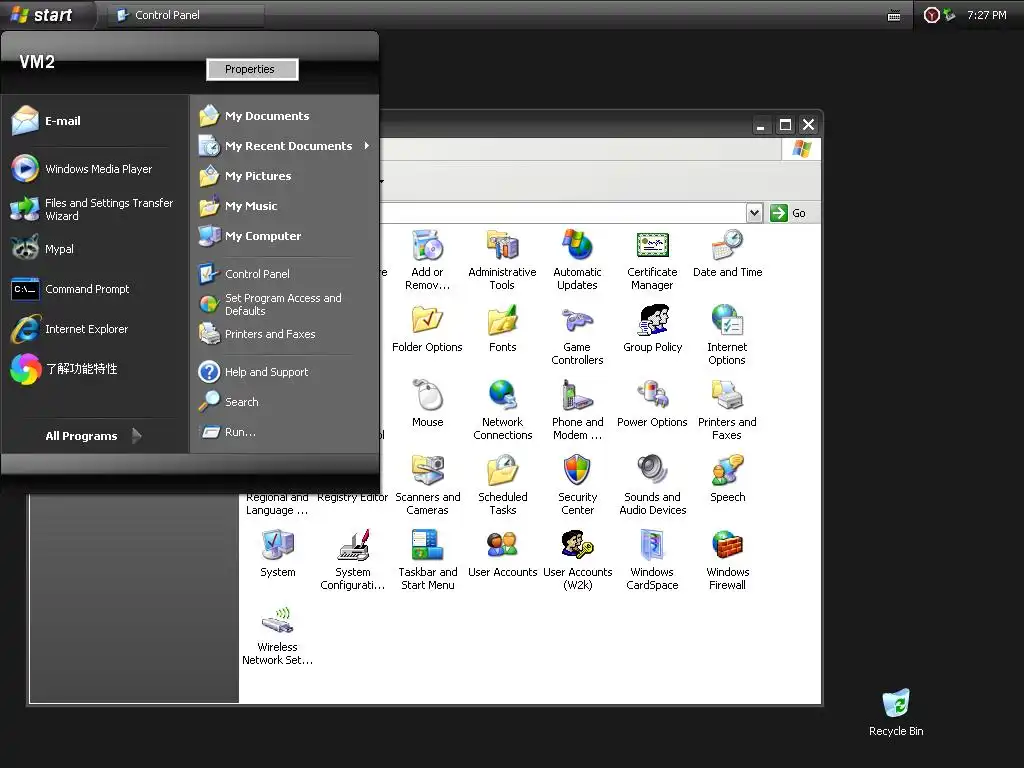The width and height of the screenshot is (1024, 768).
Task: Start Files and Settings Transfer Wizard
Action: pos(93,209)
